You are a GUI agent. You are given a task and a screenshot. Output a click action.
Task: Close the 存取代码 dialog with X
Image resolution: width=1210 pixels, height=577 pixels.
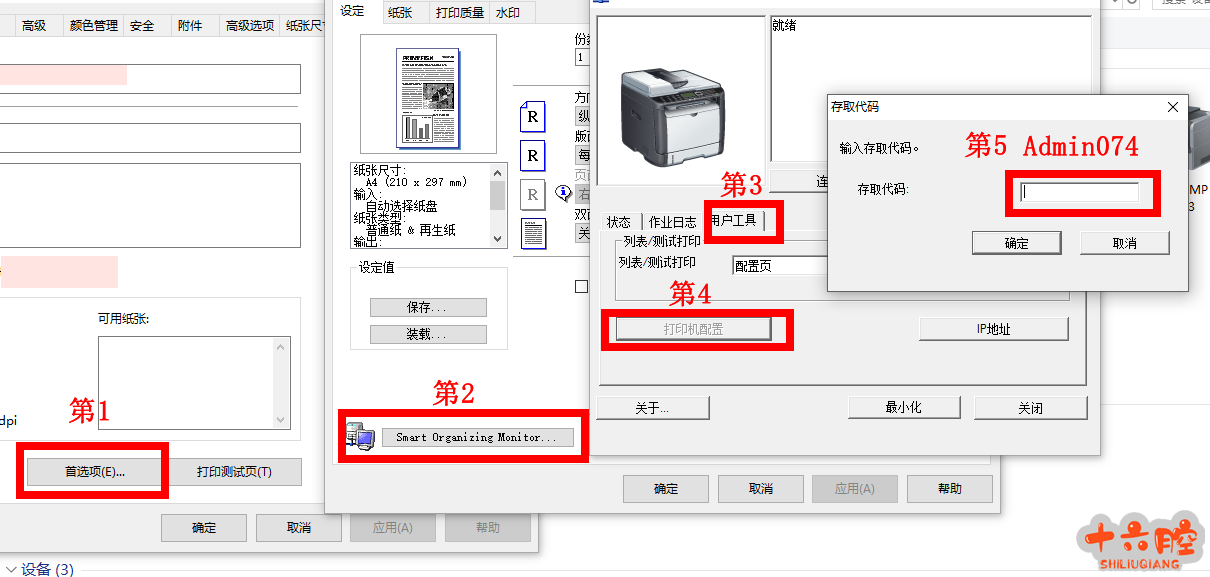pyautogui.click(x=1173, y=106)
